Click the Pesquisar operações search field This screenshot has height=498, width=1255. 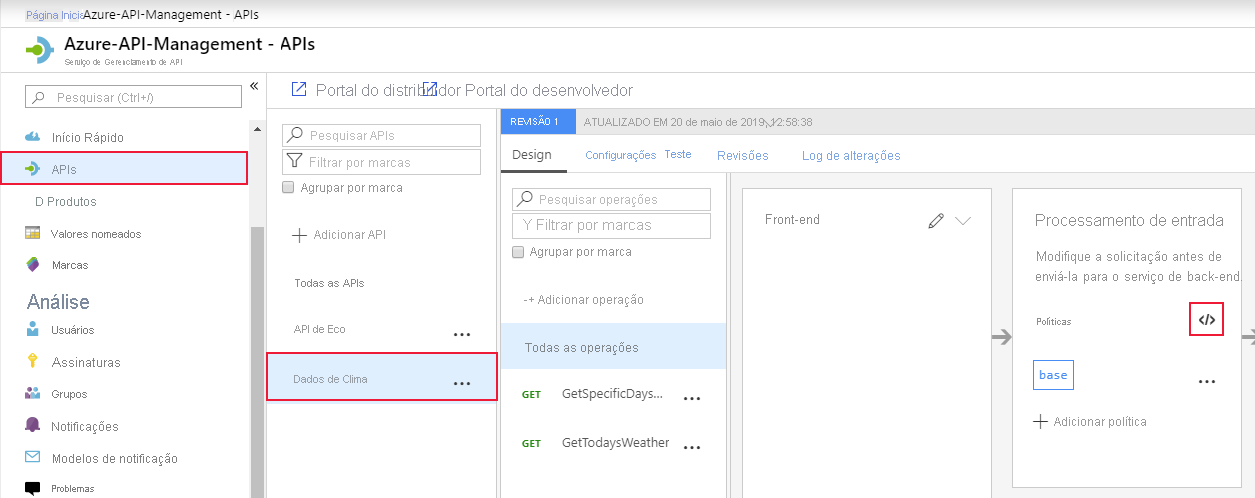pyautogui.click(x=612, y=199)
